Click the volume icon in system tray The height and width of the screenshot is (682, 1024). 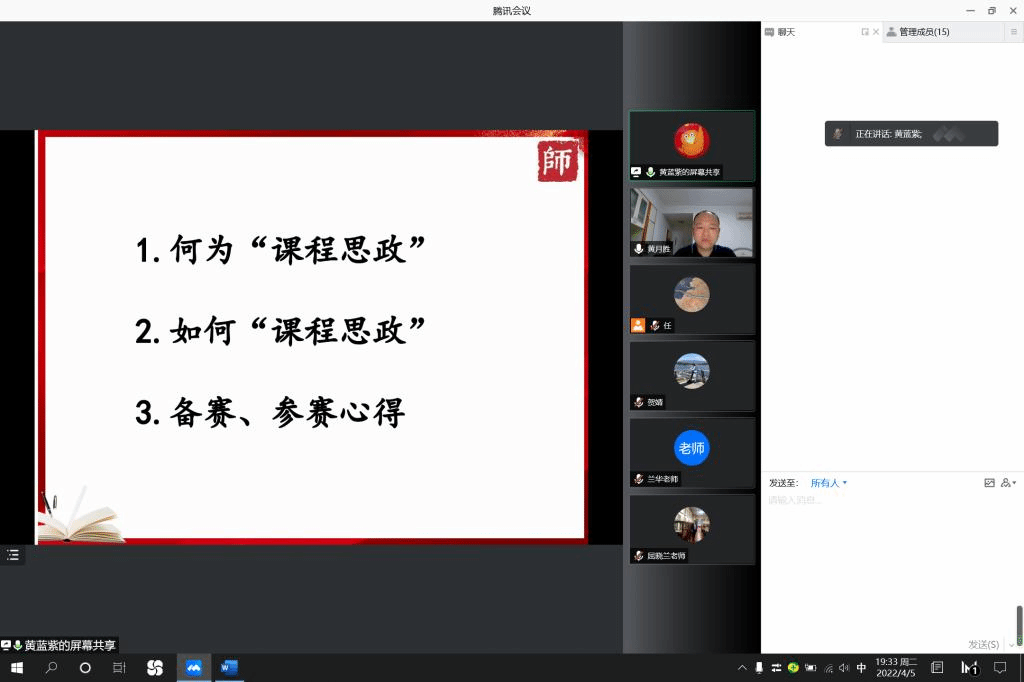pos(845,667)
